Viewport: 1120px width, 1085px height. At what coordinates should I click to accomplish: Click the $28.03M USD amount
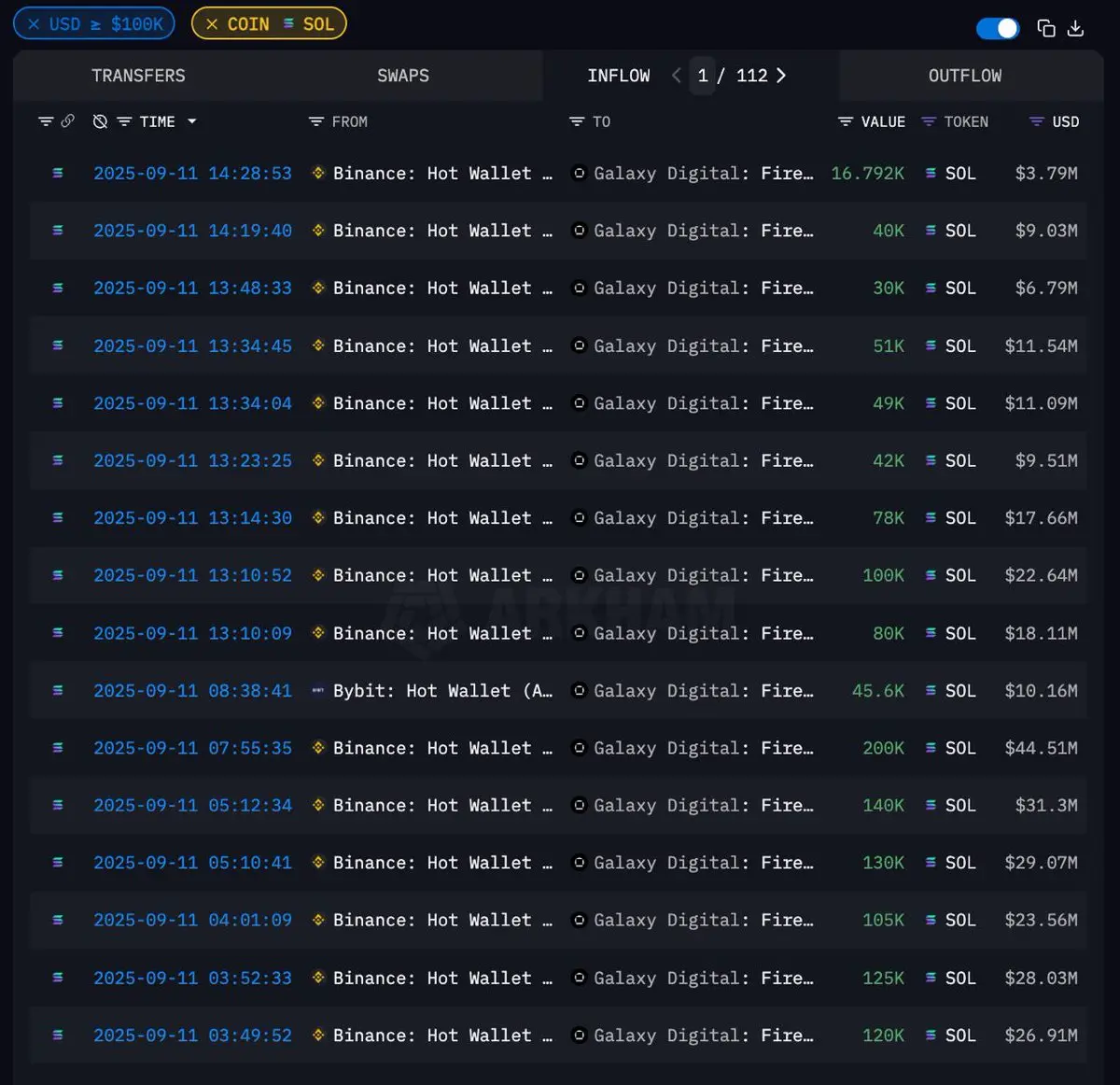click(1041, 978)
